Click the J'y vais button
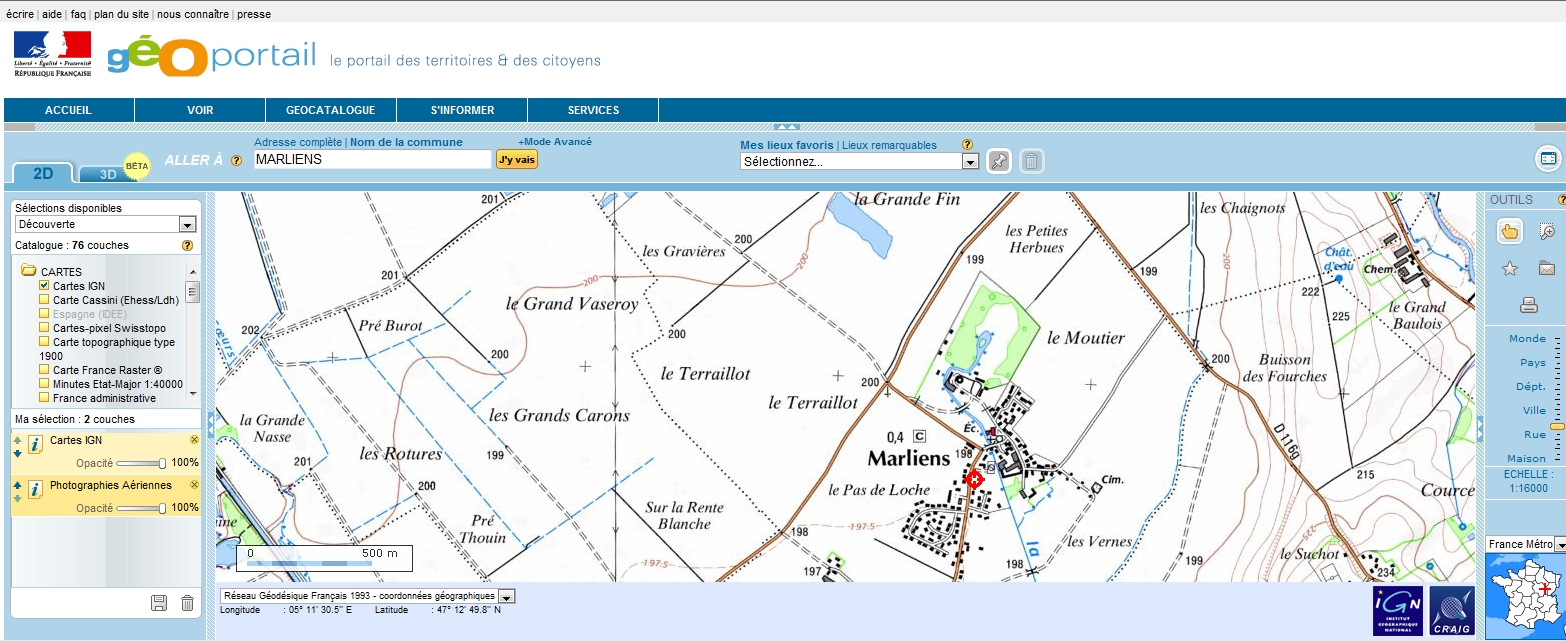This screenshot has width=1566, height=641. pos(517,159)
